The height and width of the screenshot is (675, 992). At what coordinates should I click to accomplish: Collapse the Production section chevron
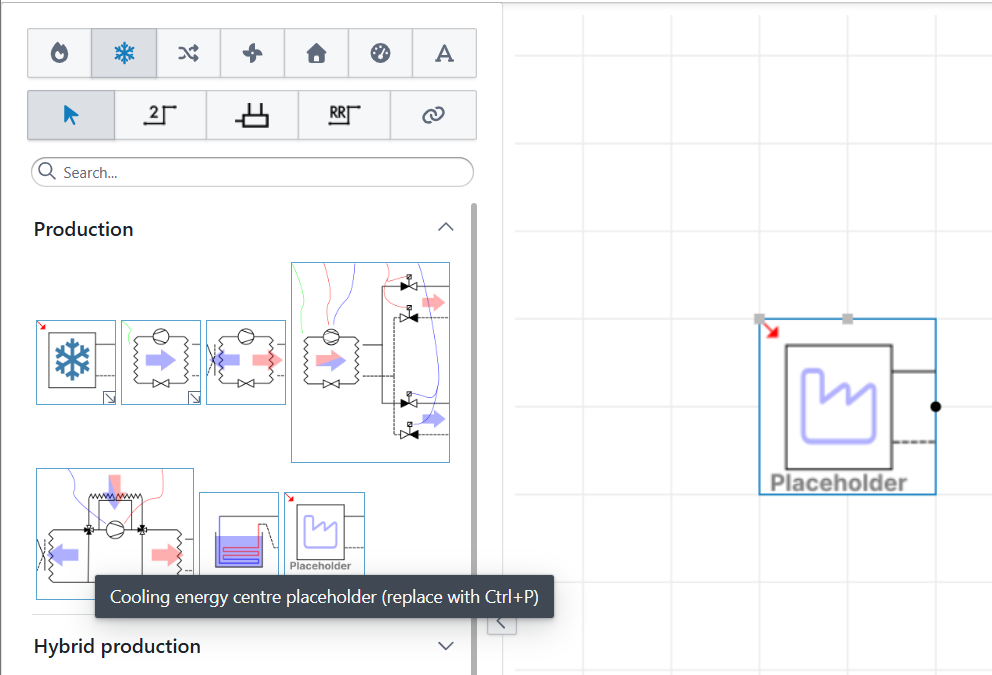446,228
